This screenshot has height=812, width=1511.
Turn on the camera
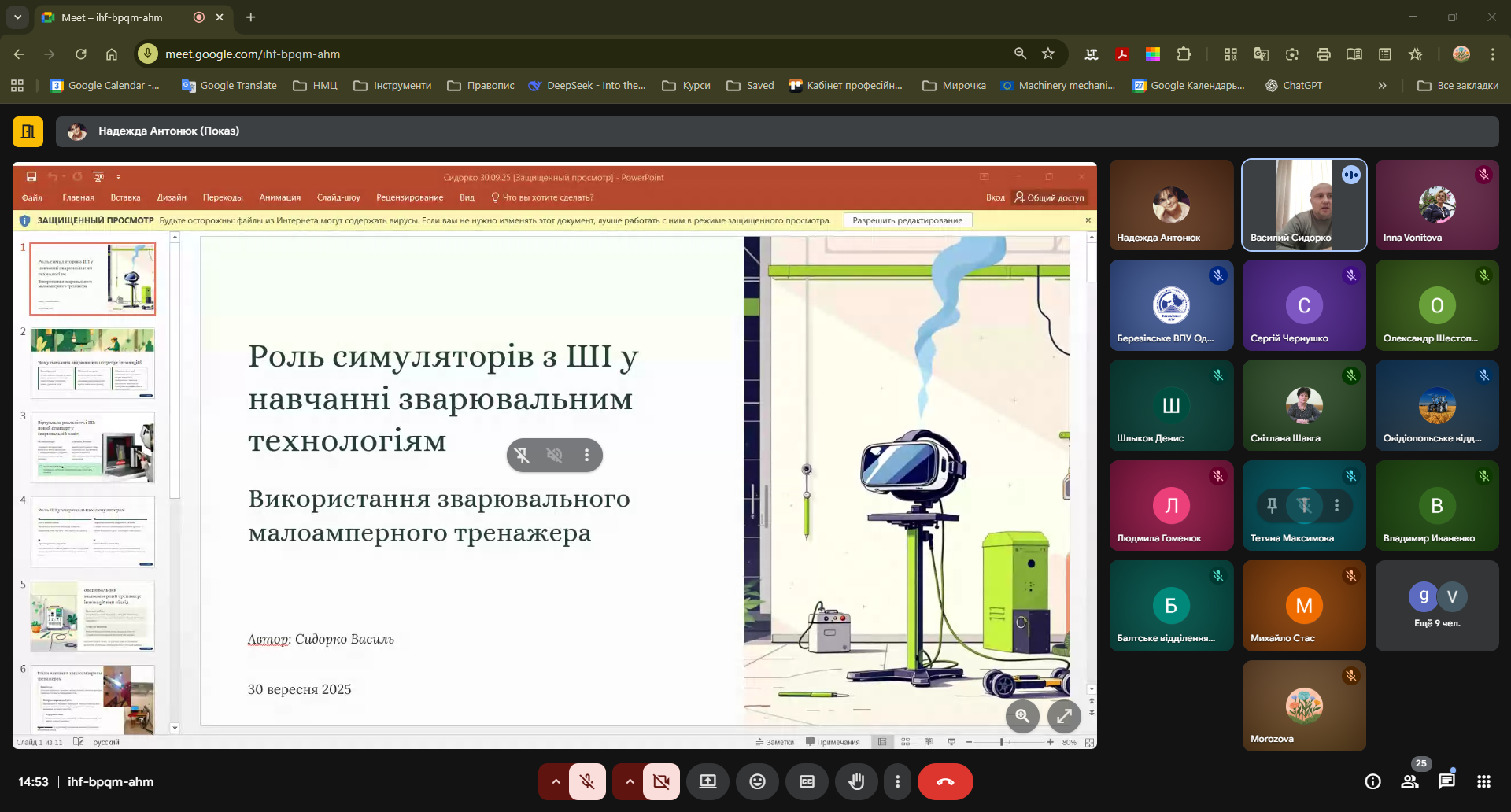point(661,781)
